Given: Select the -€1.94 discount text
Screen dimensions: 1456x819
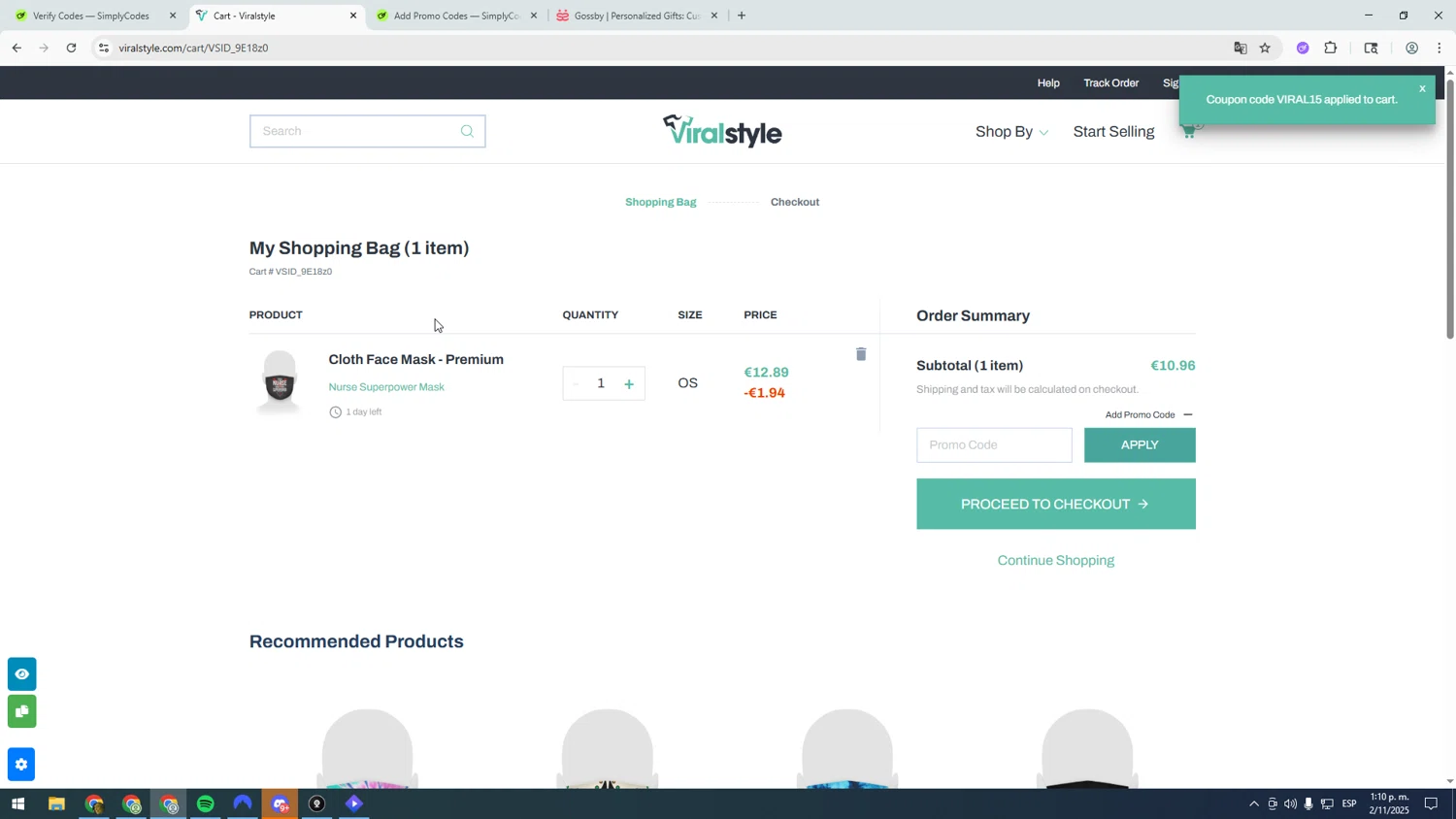Looking at the screenshot, I should click(764, 394).
